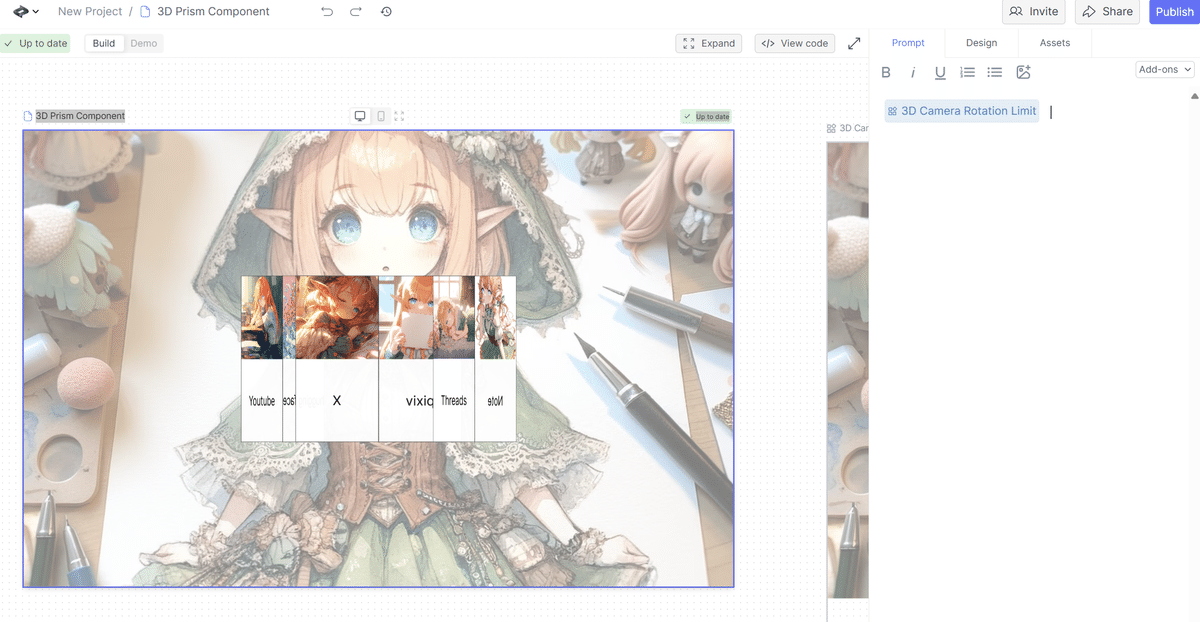Open the New Project breadcrumb
Image resolution: width=1200 pixels, height=622 pixels.
90,12
